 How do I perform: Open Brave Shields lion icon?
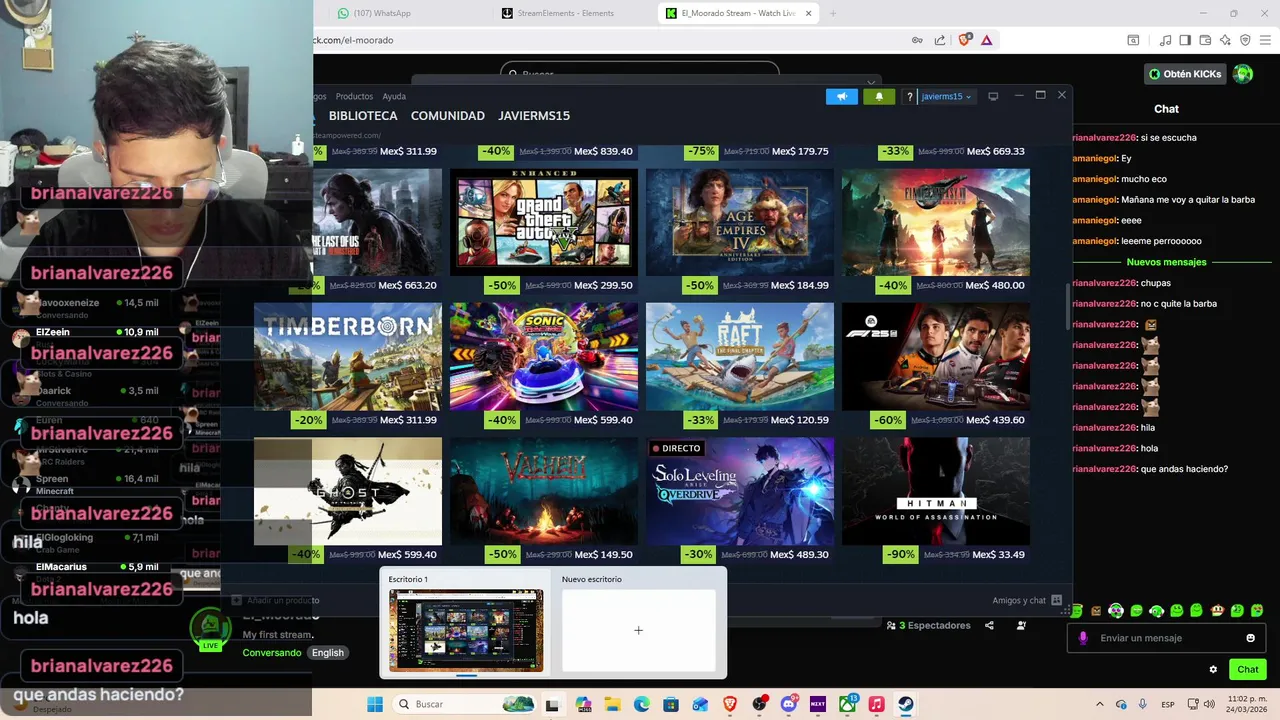point(964,40)
